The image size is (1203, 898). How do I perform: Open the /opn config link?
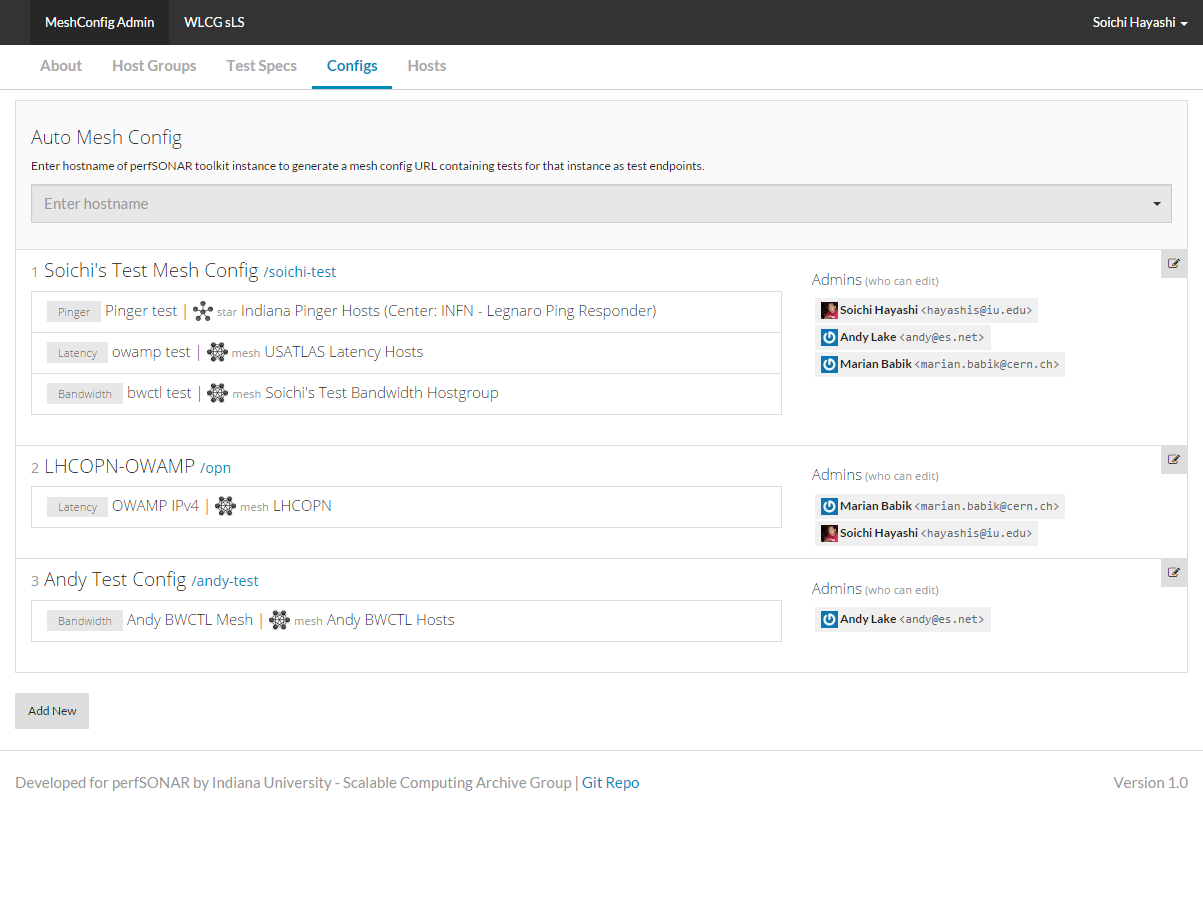click(x=215, y=468)
